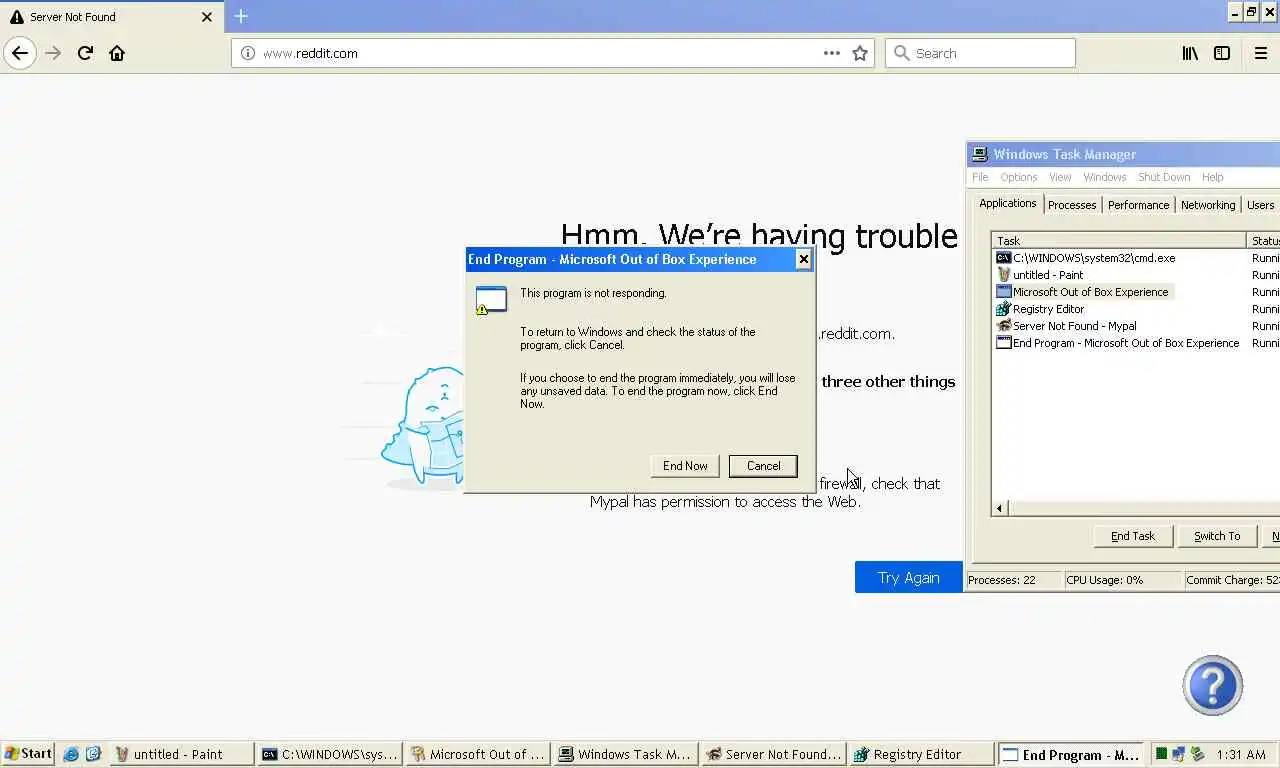The height and width of the screenshot is (768, 1280).
Task: Switch to the Users tab
Action: pyautogui.click(x=1260, y=205)
